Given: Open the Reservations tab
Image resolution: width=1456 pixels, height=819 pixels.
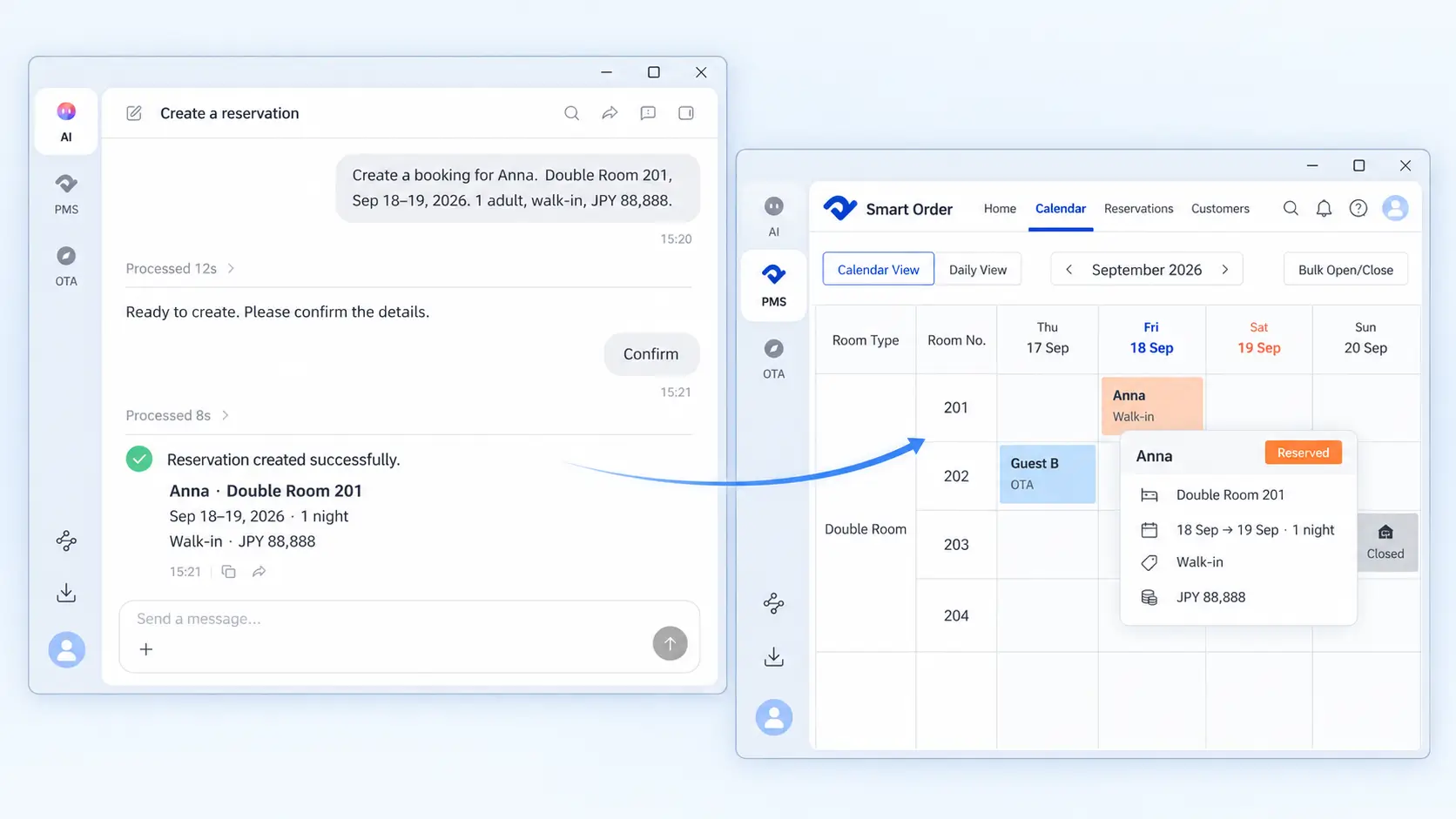Looking at the screenshot, I should click(x=1138, y=209).
